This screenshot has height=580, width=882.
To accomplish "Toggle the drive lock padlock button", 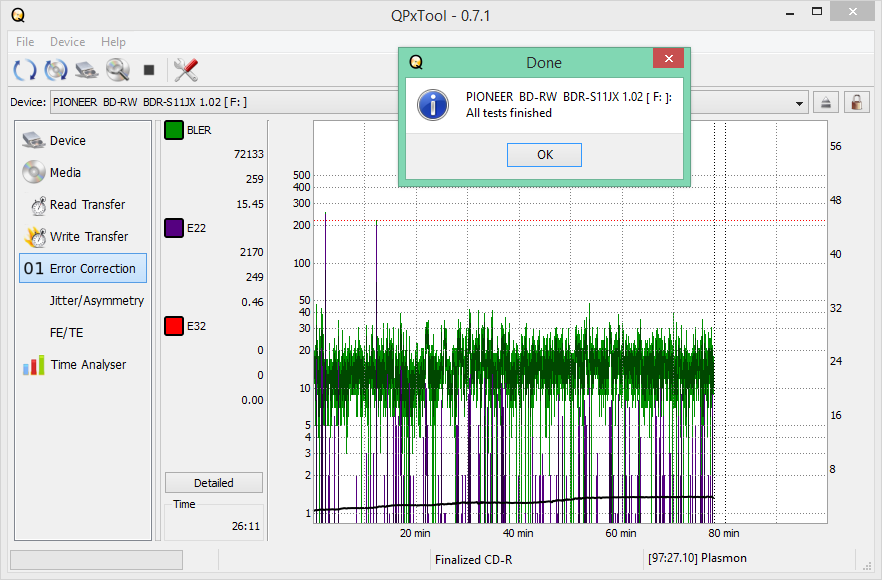I will [x=857, y=102].
